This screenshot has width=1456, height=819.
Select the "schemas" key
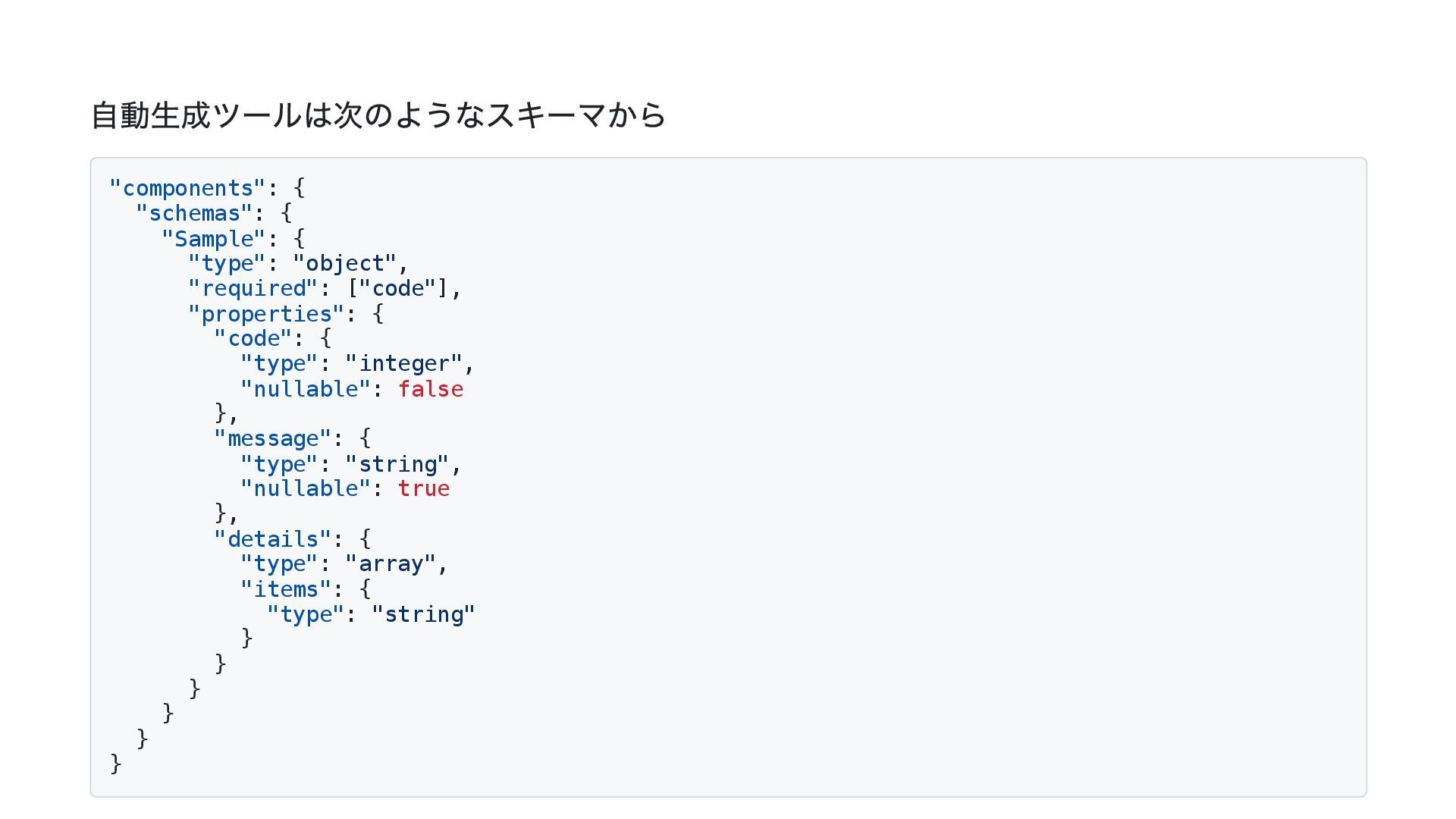pos(193,213)
